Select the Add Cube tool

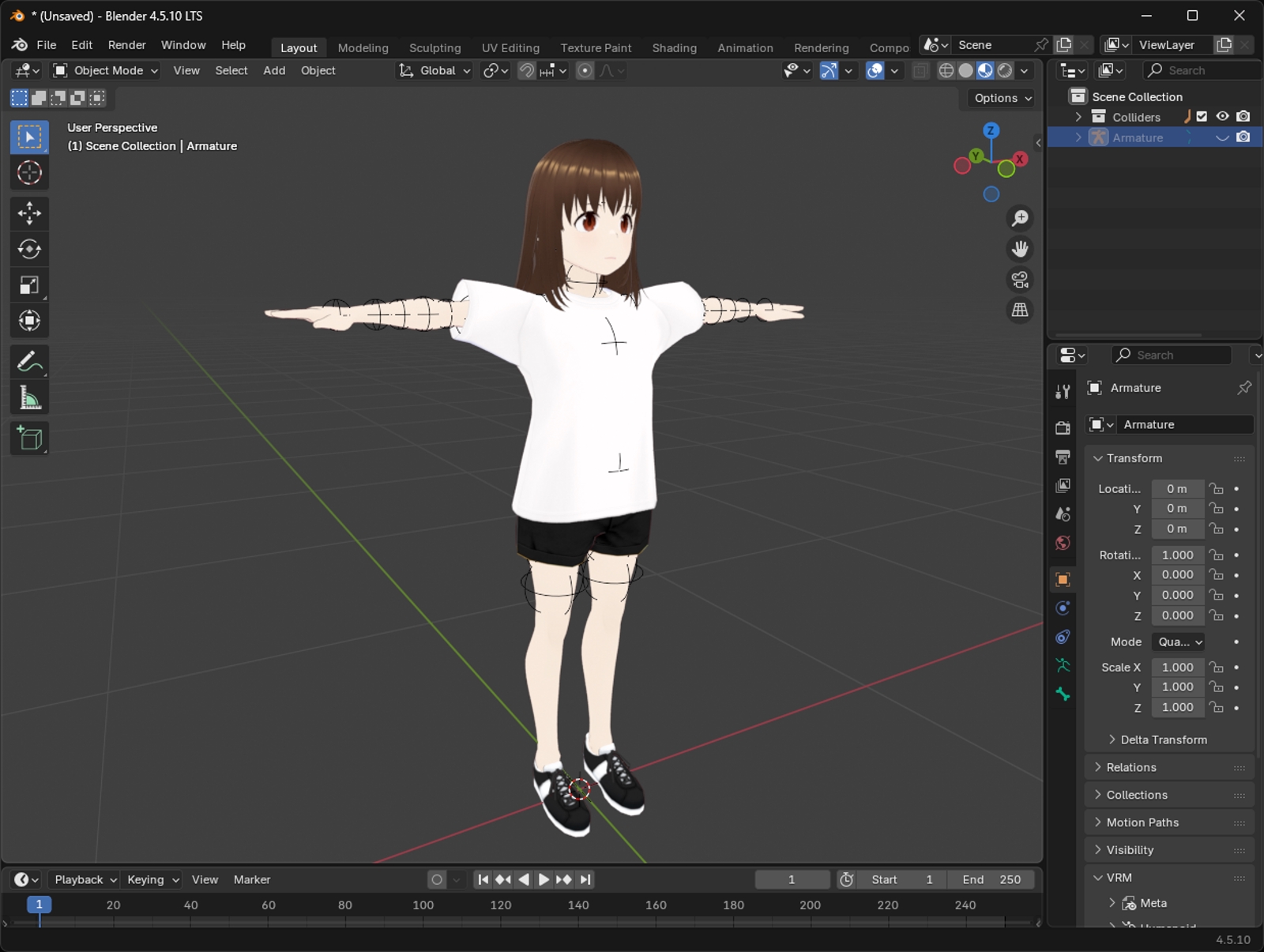pyautogui.click(x=30, y=438)
